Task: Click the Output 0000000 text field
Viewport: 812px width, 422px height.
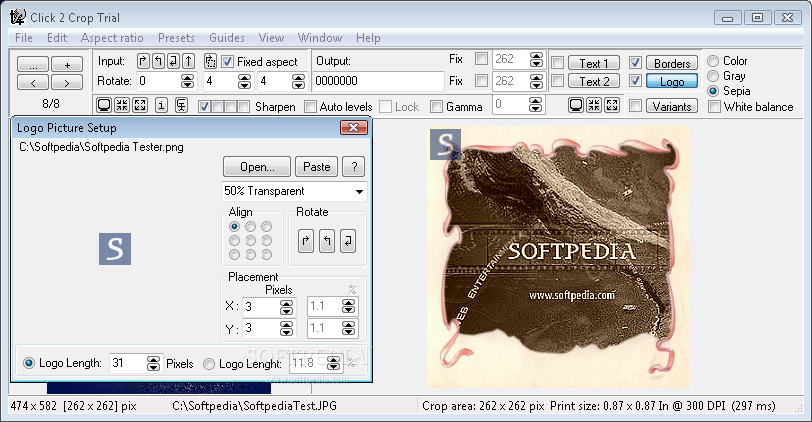Action: click(379, 81)
